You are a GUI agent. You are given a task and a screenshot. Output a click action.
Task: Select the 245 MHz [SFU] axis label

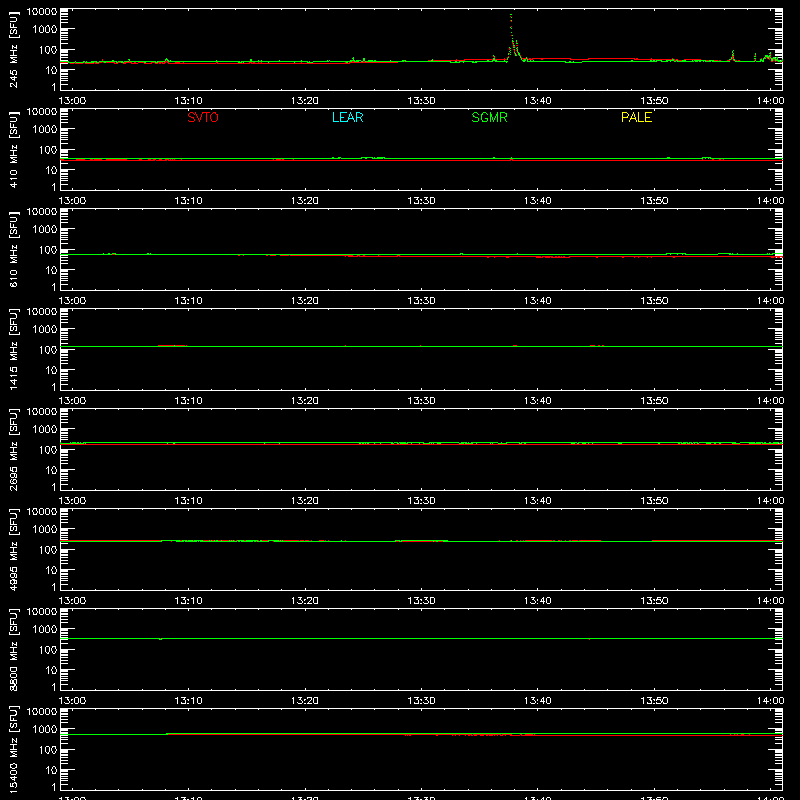(13, 49)
